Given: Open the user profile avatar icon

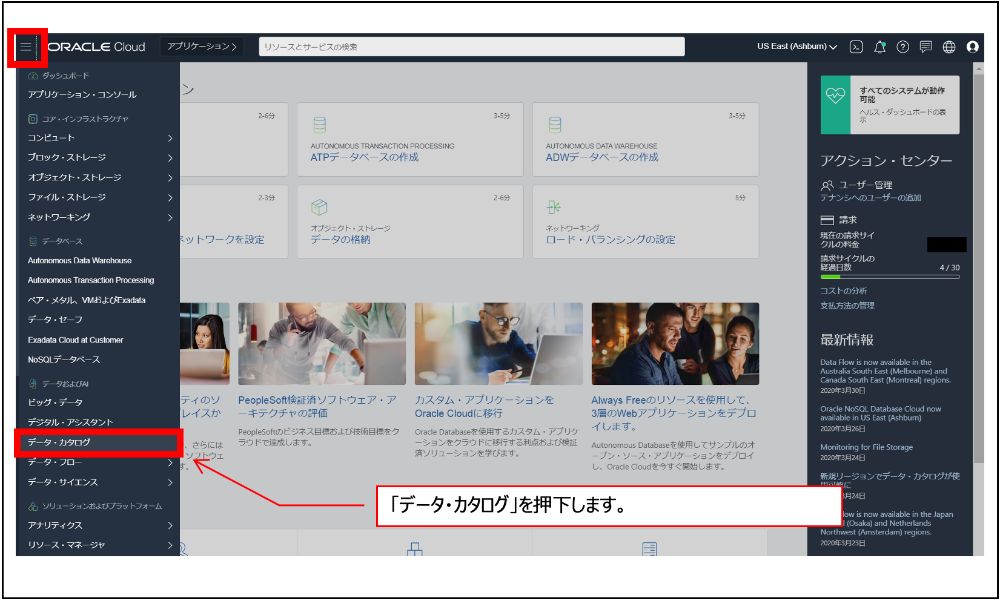Looking at the screenshot, I should [x=972, y=47].
